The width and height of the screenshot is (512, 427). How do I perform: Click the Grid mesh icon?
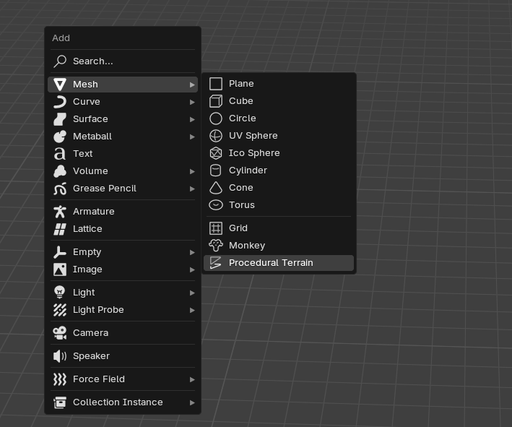(216, 228)
